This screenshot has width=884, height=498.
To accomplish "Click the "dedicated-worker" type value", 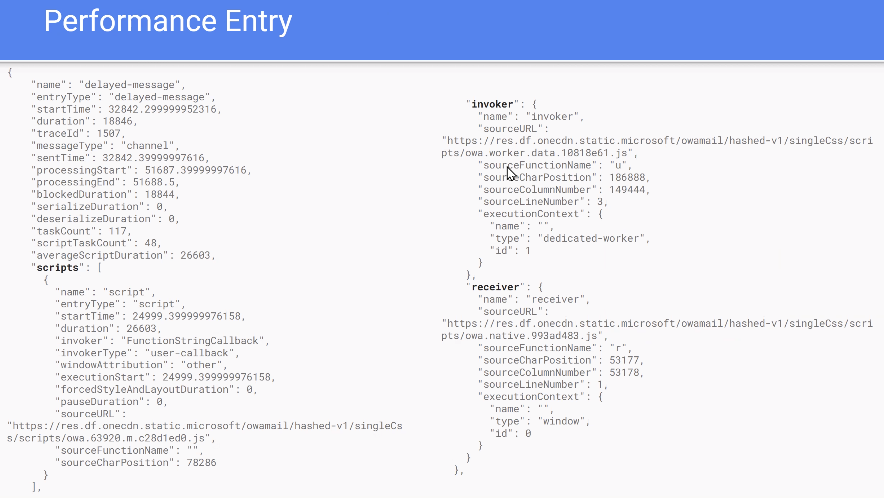I will [x=592, y=238].
